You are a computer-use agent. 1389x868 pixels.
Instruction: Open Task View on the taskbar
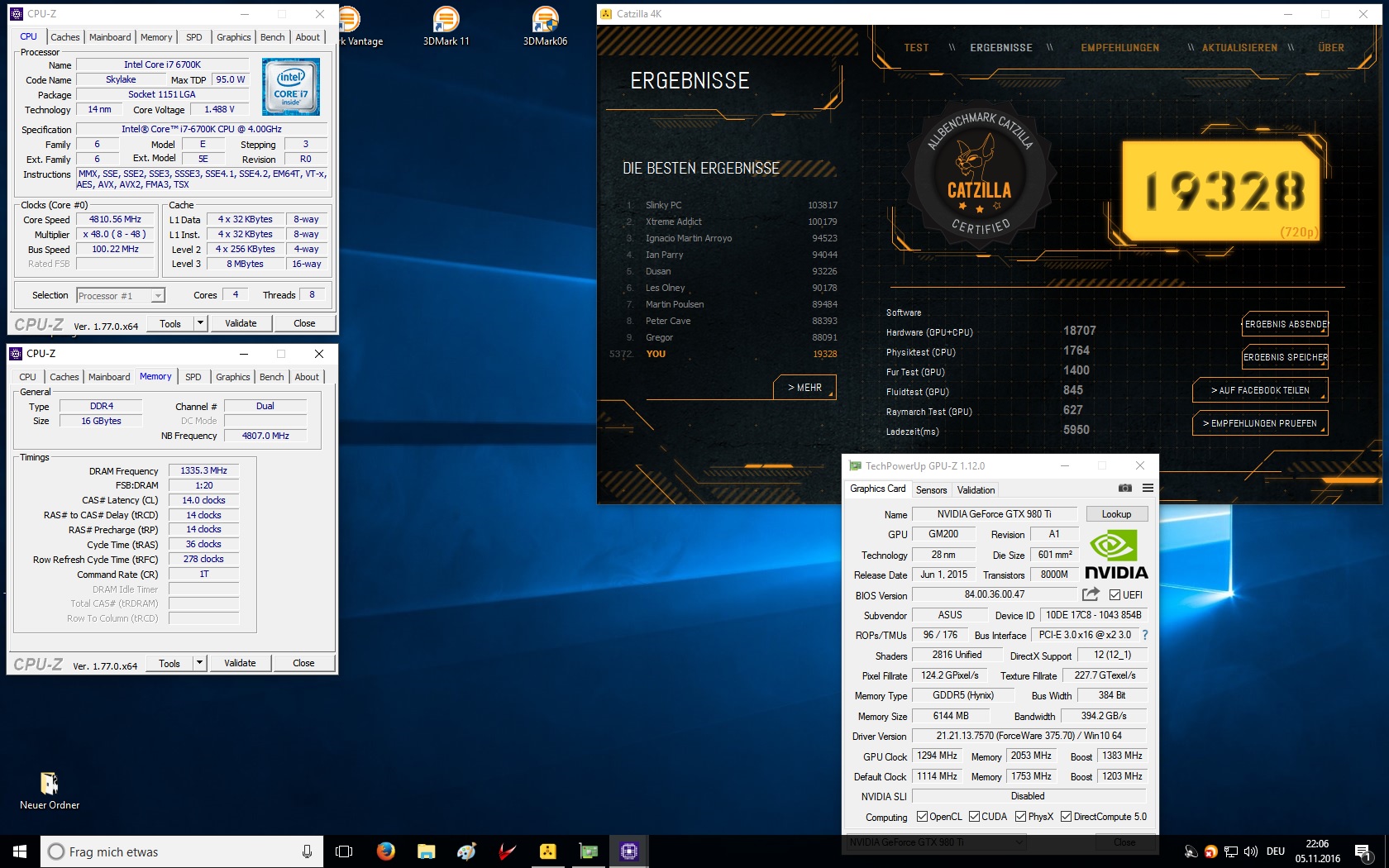[344, 851]
